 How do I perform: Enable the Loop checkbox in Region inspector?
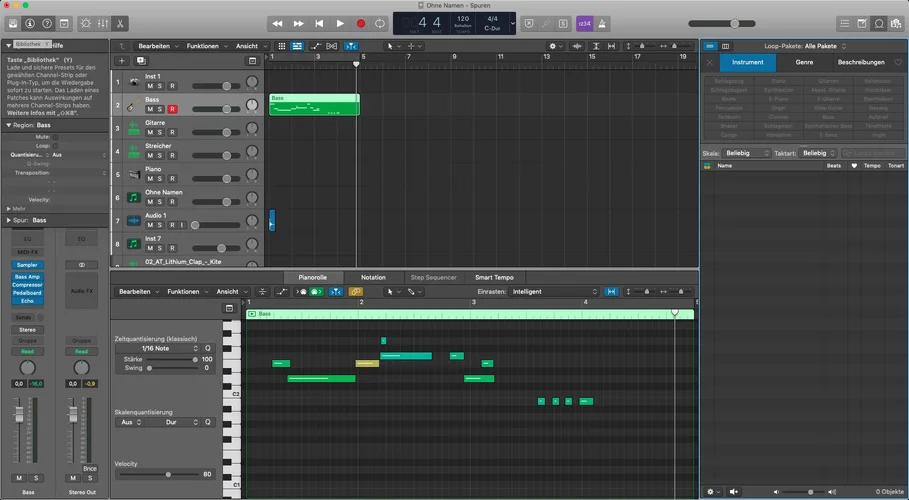[x=56, y=145]
